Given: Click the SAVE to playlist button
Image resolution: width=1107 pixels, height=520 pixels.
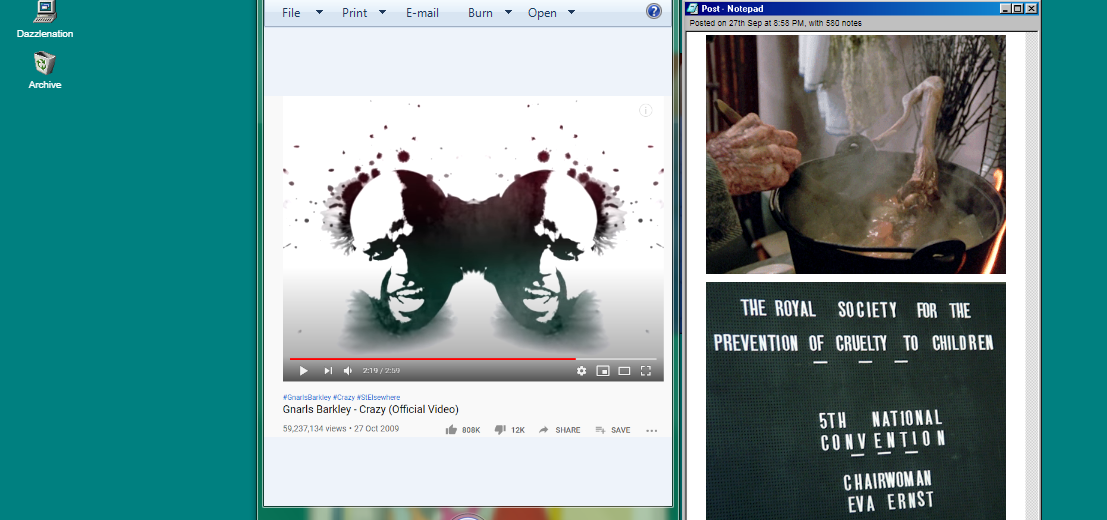Looking at the screenshot, I should click(613, 430).
